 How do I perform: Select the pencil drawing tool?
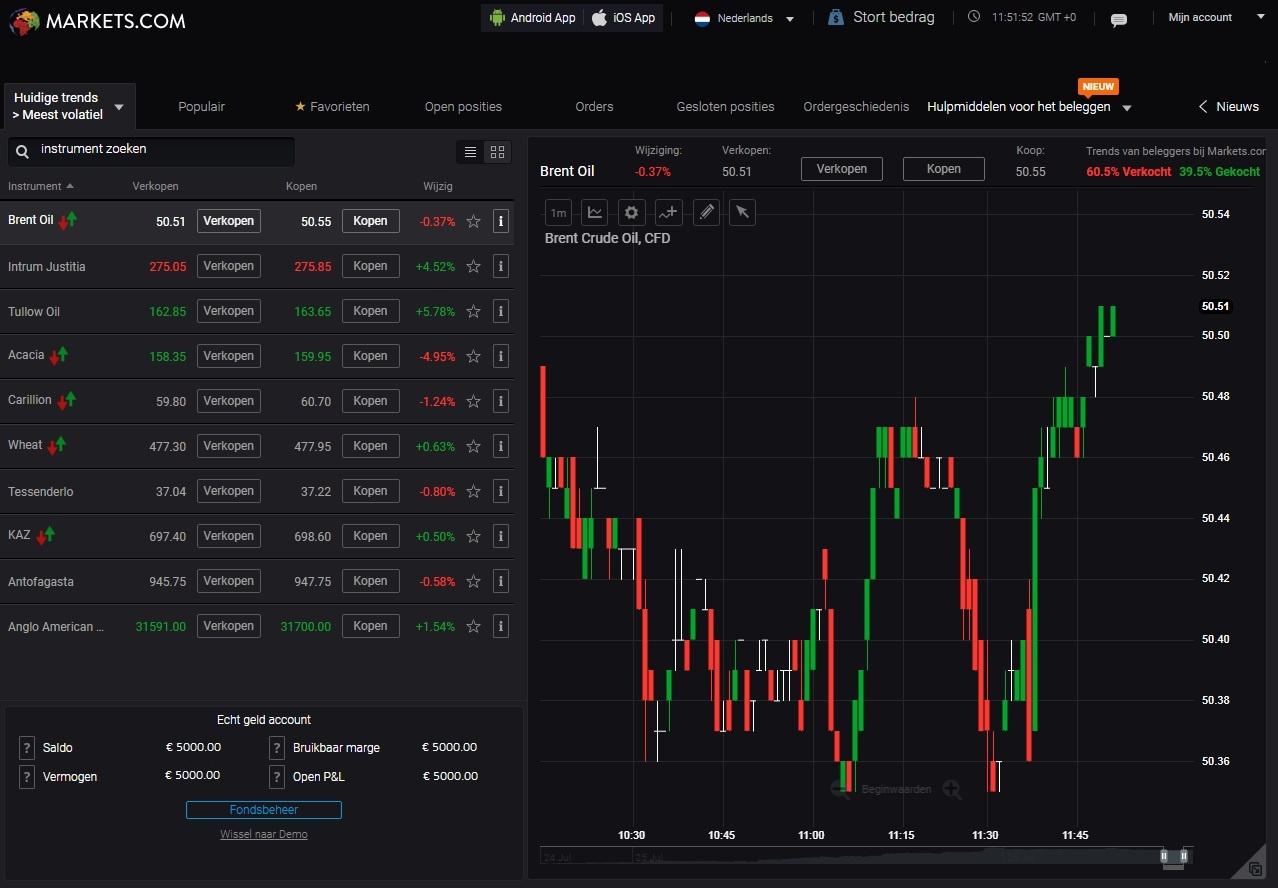[x=706, y=212]
